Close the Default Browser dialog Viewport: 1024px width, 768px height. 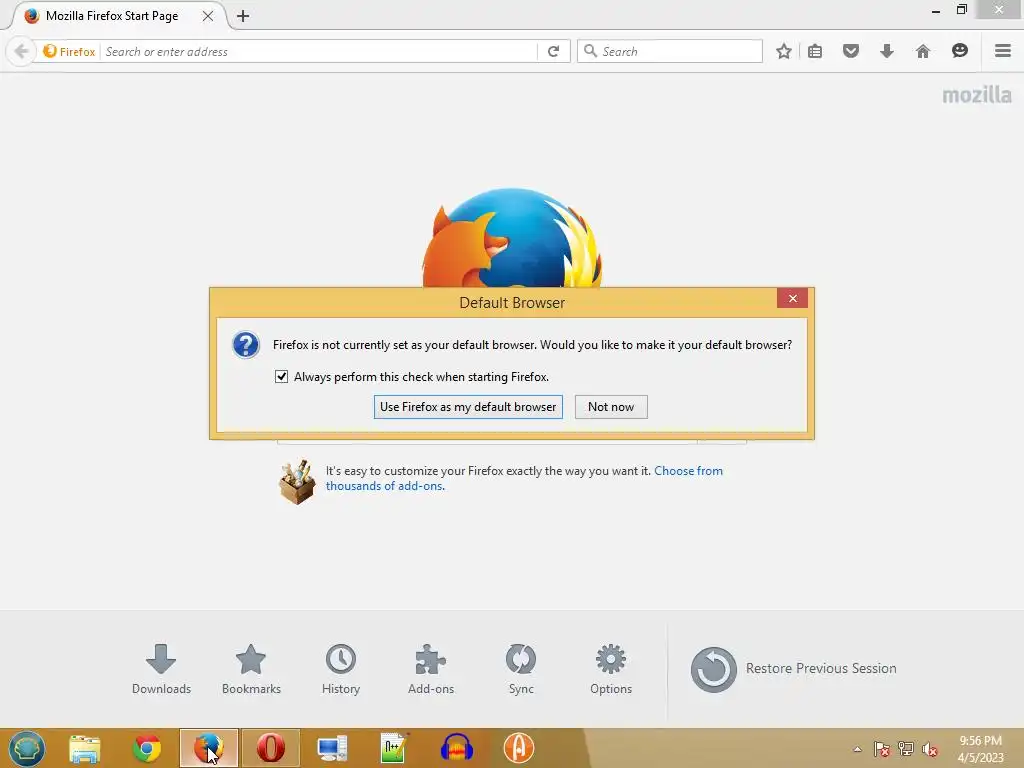pos(792,298)
